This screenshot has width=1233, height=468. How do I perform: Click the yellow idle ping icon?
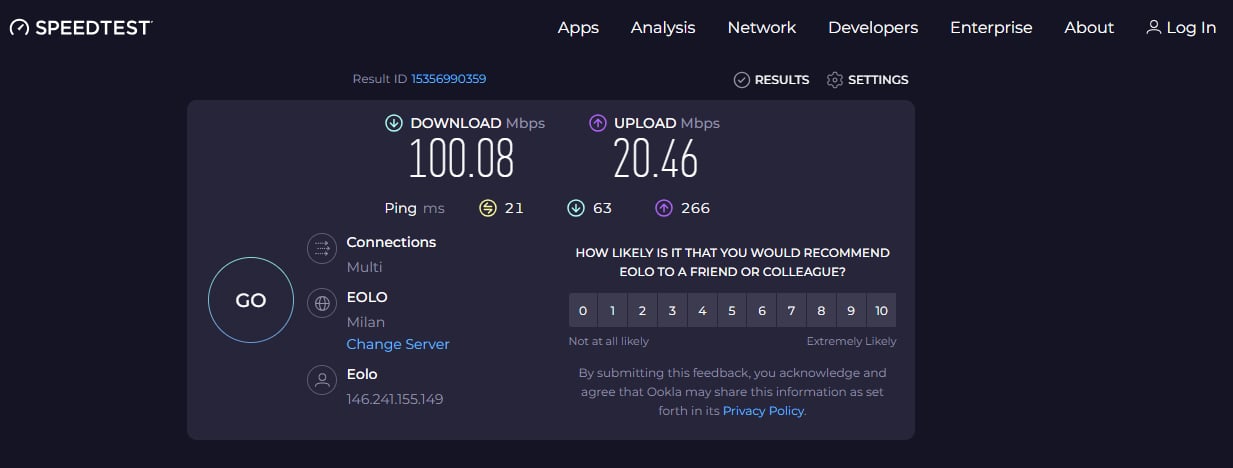click(x=488, y=208)
